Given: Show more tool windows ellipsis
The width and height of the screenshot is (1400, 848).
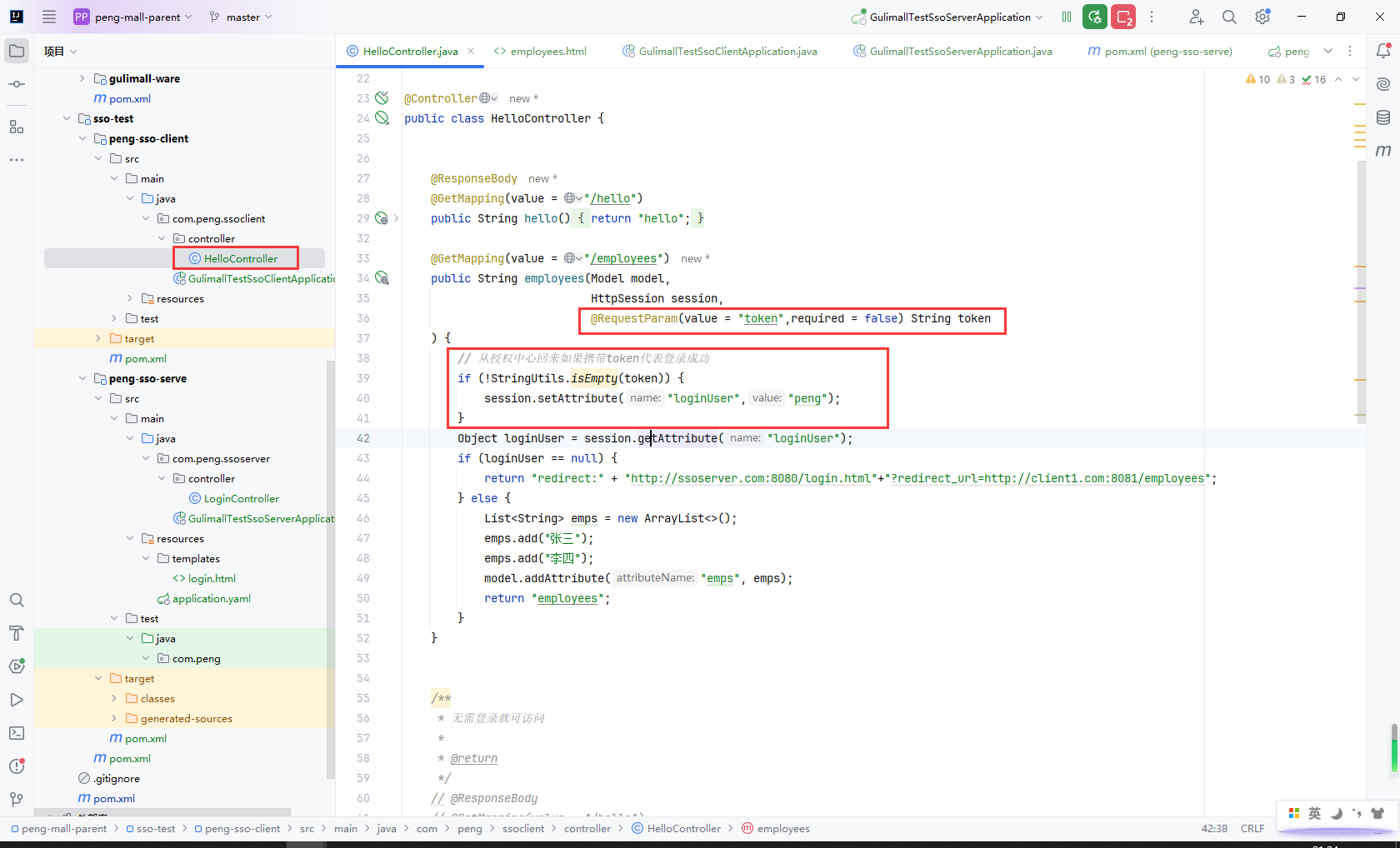Looking at the screenshot, I should tap(17, 159).
